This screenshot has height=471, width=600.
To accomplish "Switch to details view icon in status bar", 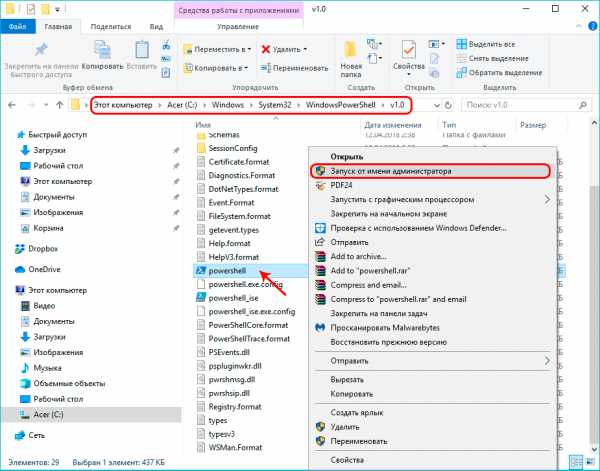I will [x=576, y=462].
